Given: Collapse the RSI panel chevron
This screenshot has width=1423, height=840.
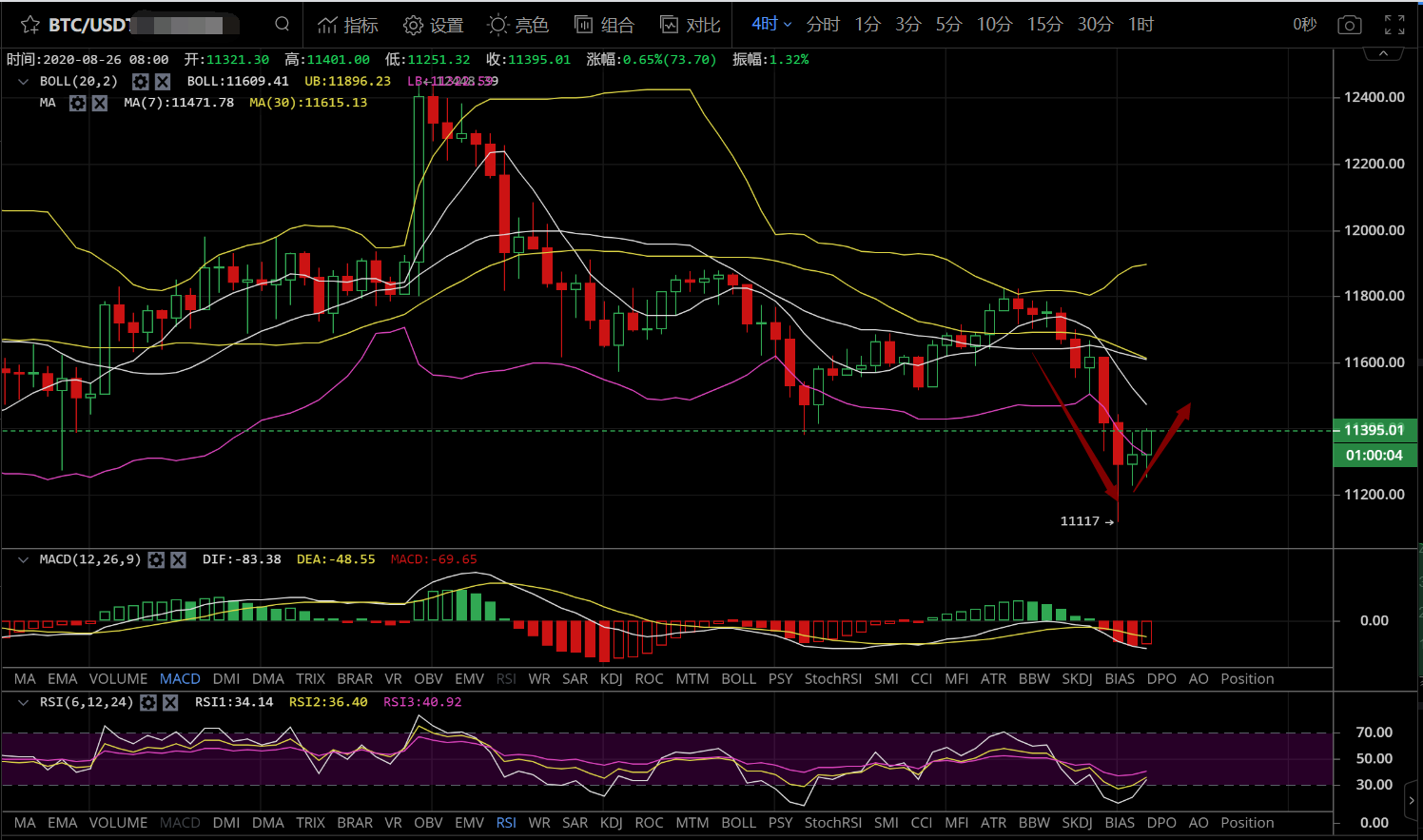Looking at the screenshot, I should 23,702.
